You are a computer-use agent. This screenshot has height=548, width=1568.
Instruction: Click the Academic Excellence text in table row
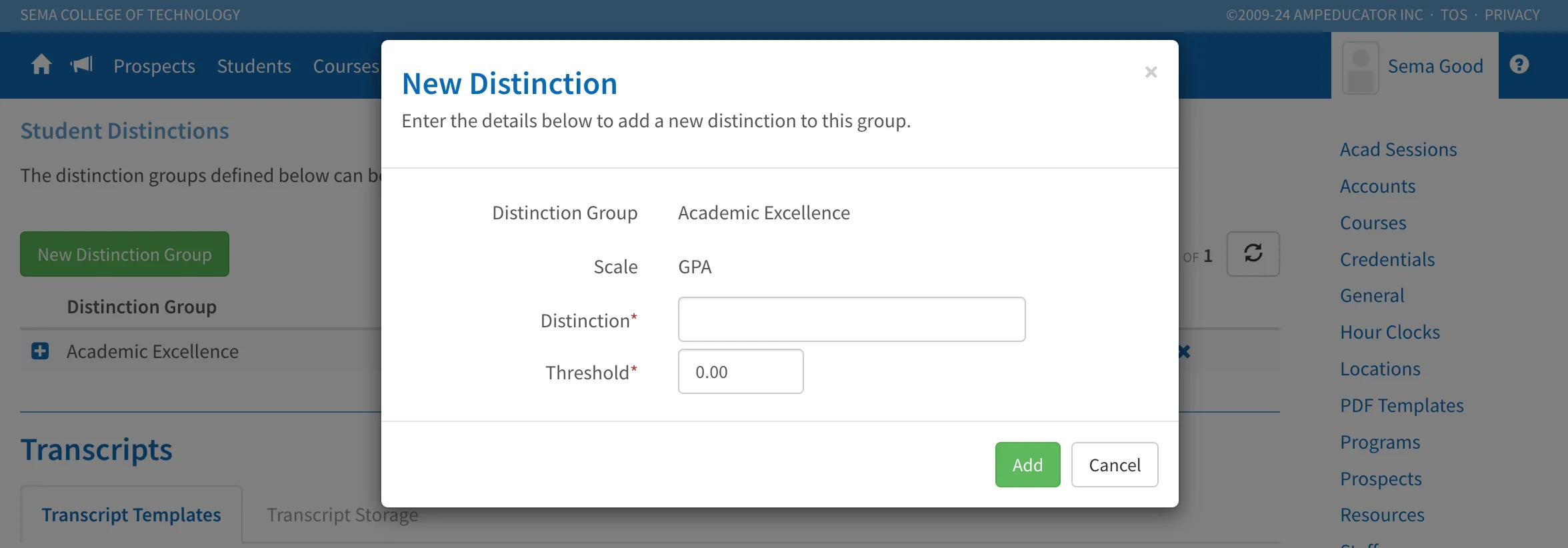click(153, 351)
